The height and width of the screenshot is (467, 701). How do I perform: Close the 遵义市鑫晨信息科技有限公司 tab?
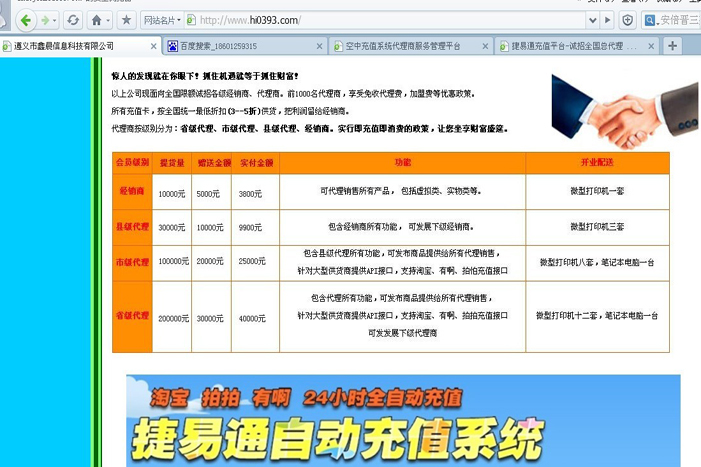click(153, 46)
